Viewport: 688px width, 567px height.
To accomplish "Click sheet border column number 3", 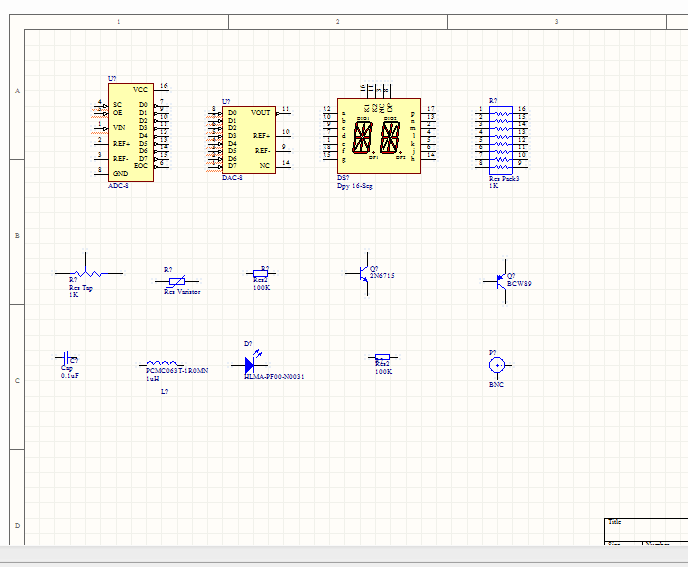I will tap(556, 22).
